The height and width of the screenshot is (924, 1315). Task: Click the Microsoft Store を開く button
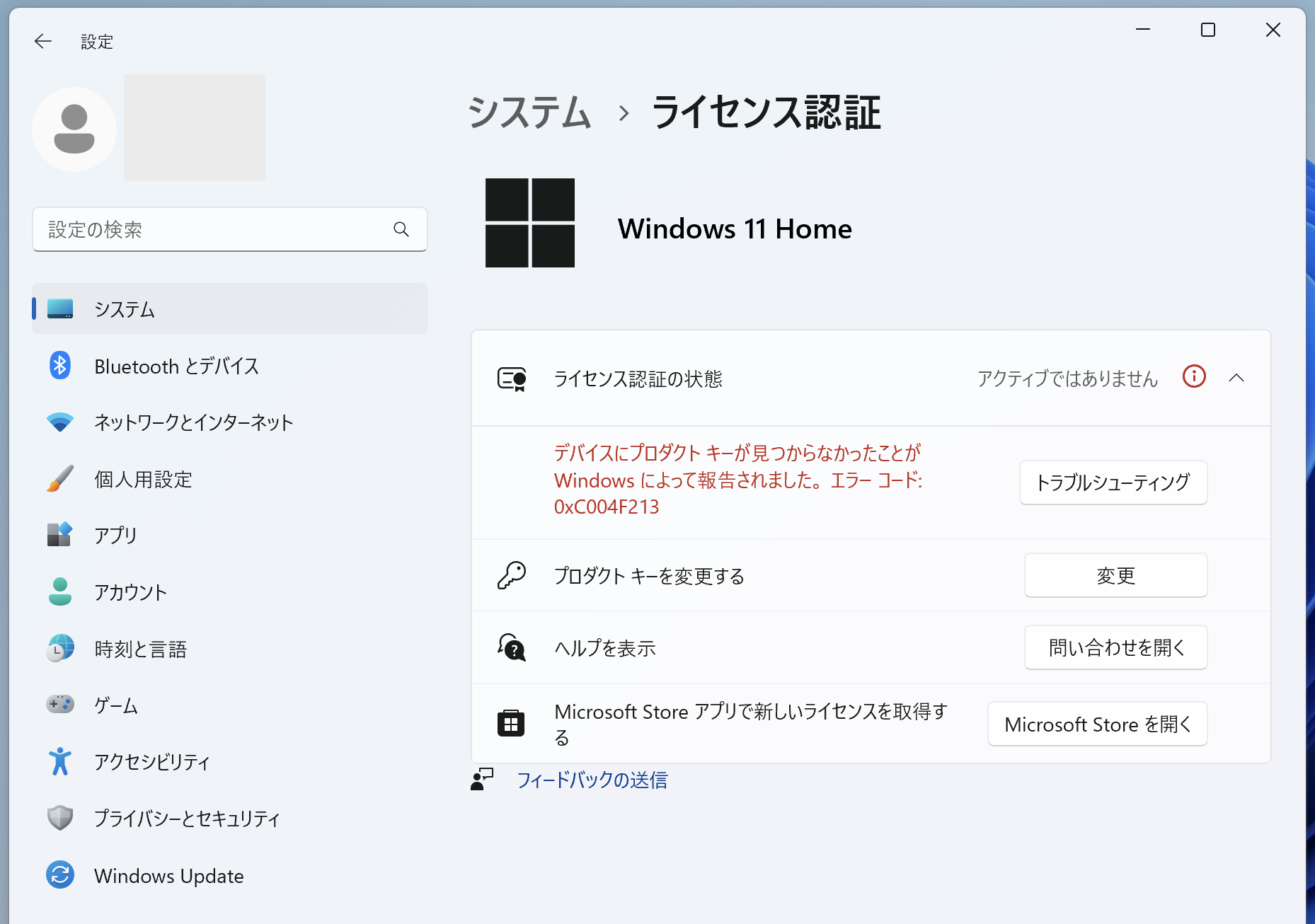click(1098, 724)
